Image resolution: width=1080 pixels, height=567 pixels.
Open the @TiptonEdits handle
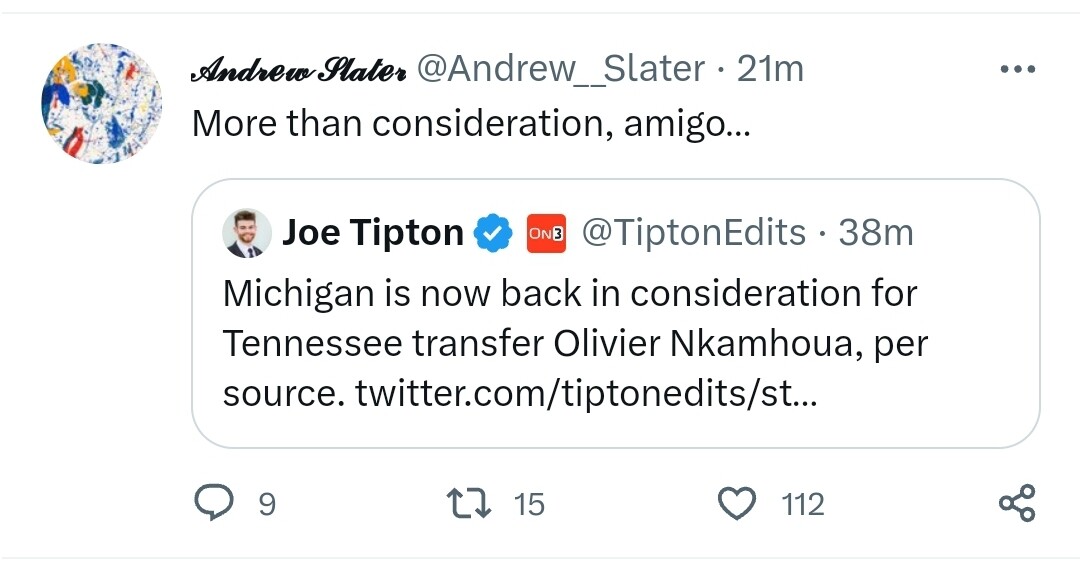(x=693, y=233)
